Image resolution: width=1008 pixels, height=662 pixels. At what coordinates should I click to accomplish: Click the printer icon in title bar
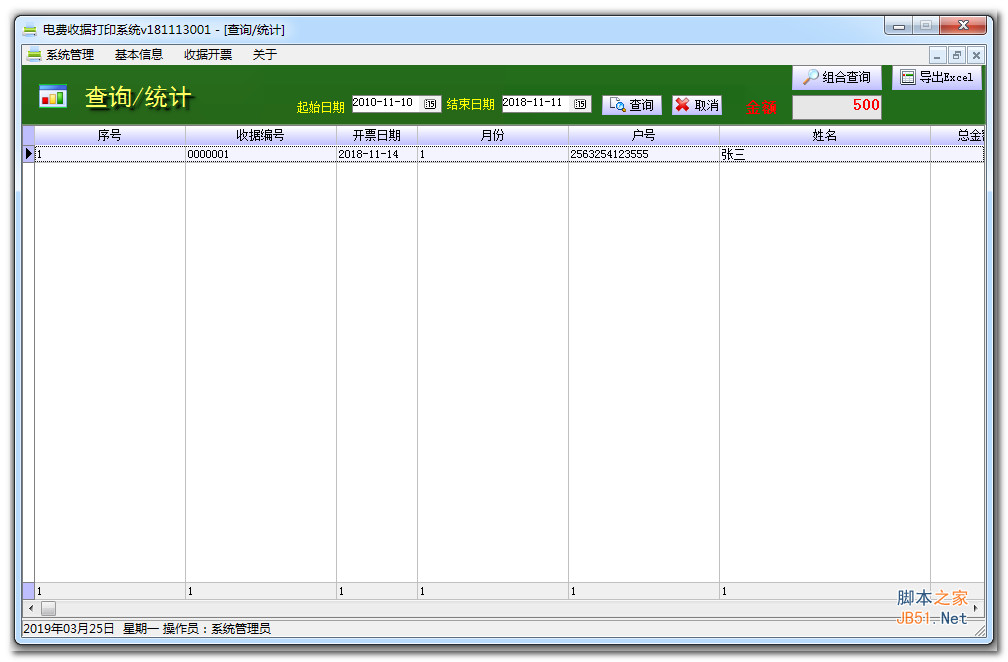click(x=30, y=30)
